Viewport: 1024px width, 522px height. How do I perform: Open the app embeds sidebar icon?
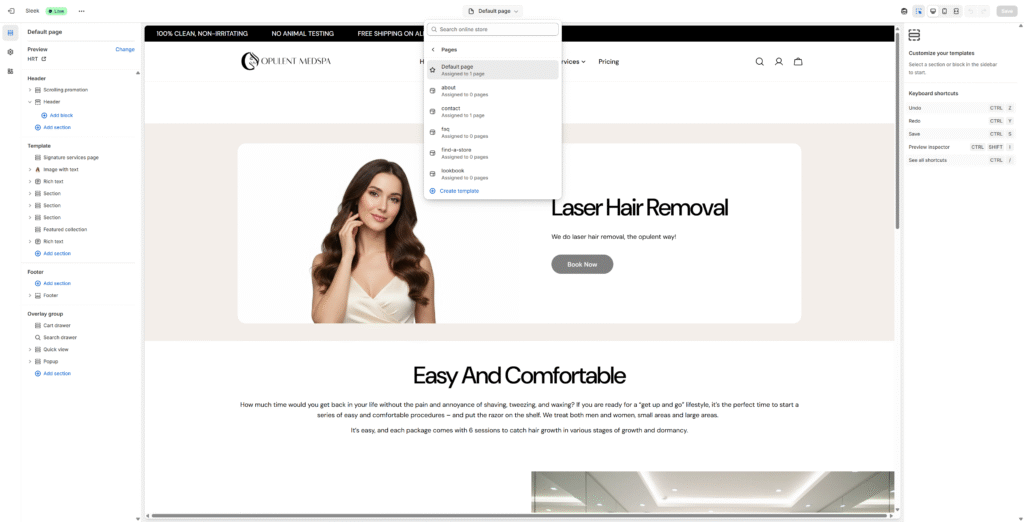pos(10,70)
